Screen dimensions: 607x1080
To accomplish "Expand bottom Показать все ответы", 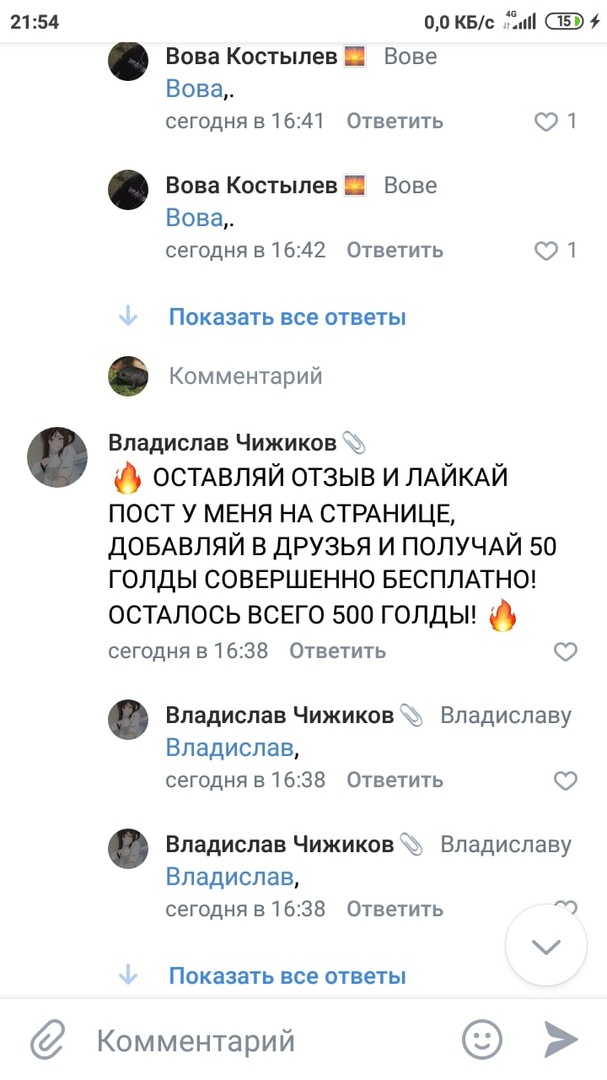I will tap(287, 976).
